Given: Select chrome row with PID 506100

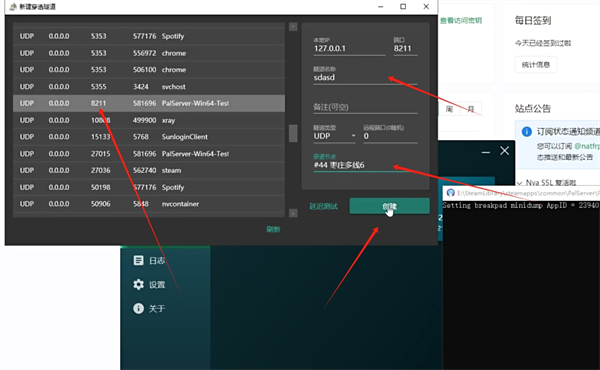Looking at the screenshot, I should [x=149, y=70].
